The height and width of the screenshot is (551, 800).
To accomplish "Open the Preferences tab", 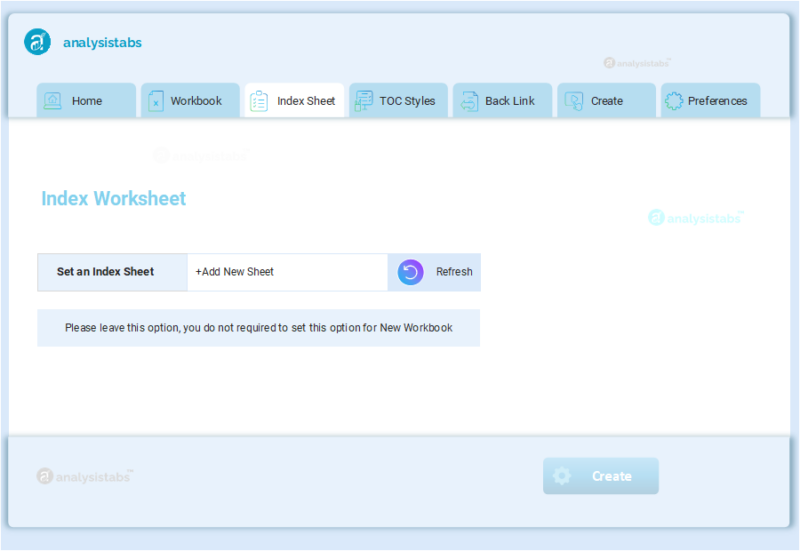I will (x=717, y=101).
